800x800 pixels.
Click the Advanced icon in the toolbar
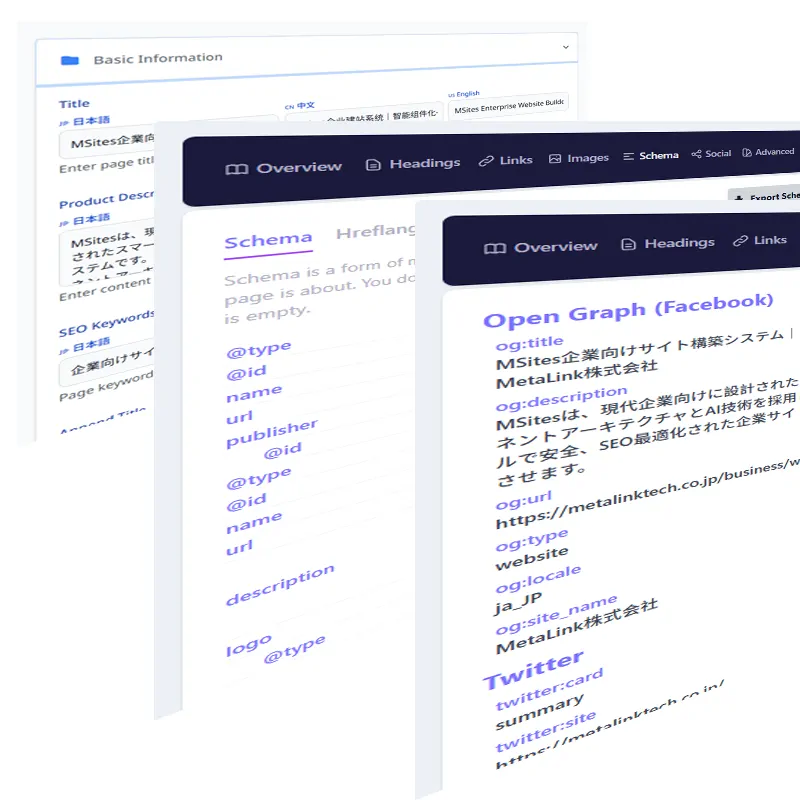(x=746, y=153)
